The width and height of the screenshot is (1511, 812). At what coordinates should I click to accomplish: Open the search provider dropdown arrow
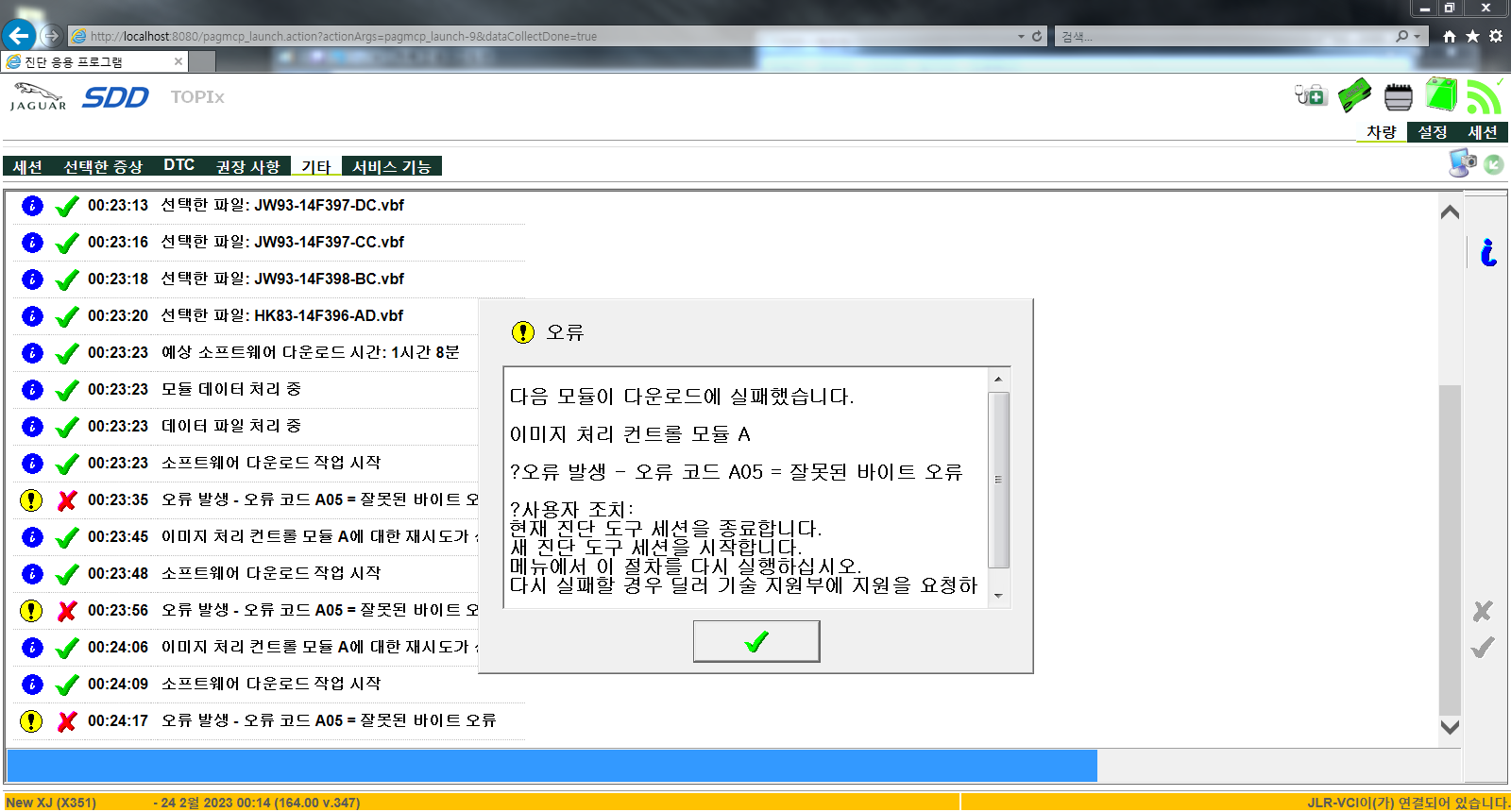(x=1417, y=37)
